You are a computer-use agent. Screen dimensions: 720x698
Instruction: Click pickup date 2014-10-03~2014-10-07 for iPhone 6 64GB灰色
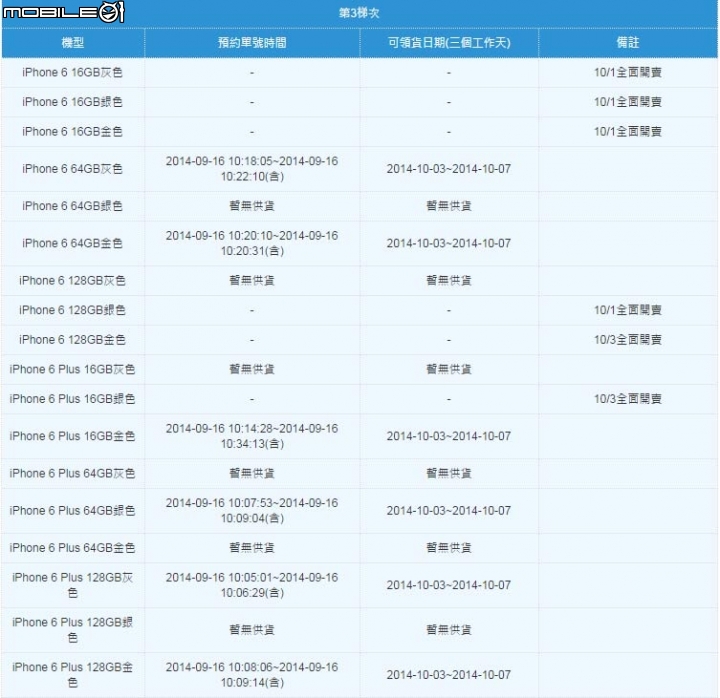coord(449,169)
